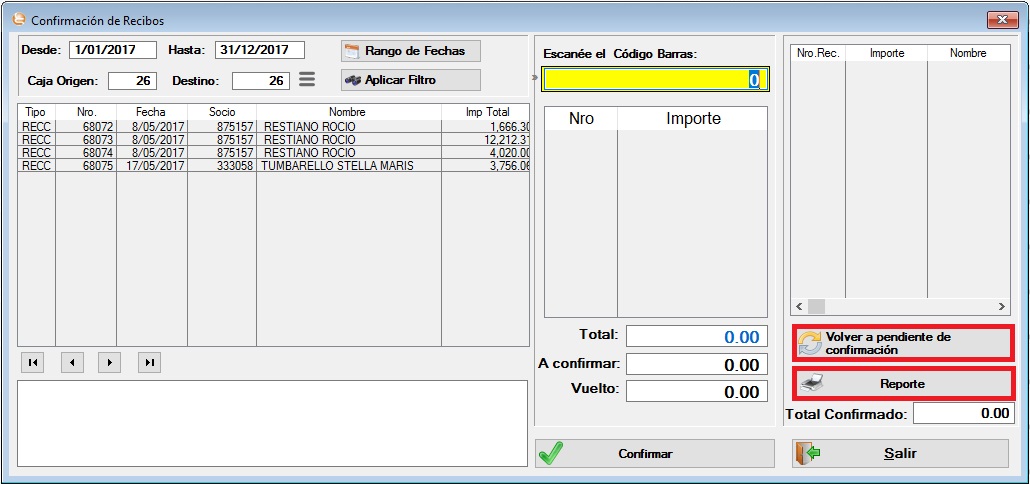The height and width of the screenshot is (484, 1030).
Task: Go to next record navigation arrow
Action: point(110,362)
